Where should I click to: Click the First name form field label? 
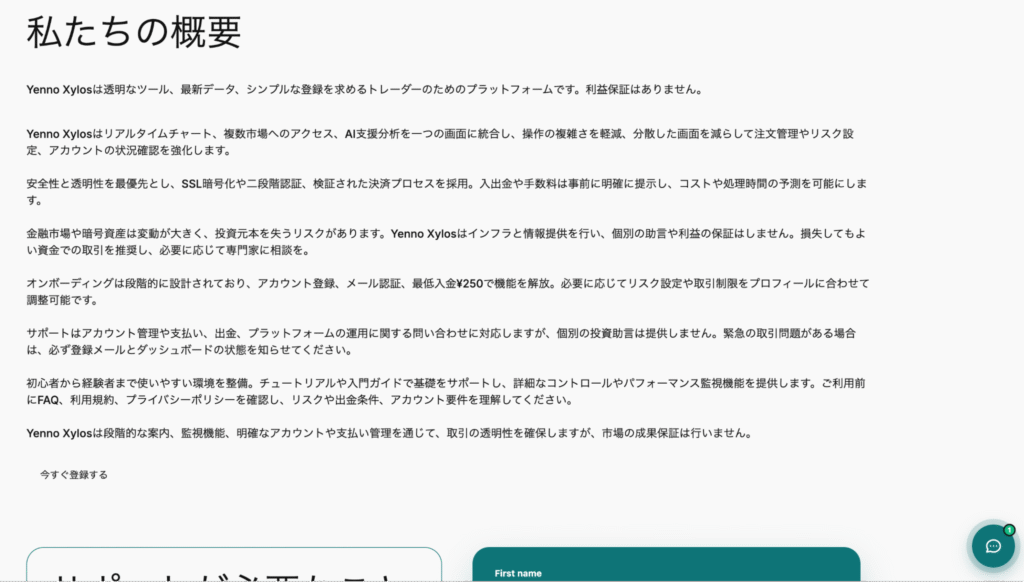[518, 574]
